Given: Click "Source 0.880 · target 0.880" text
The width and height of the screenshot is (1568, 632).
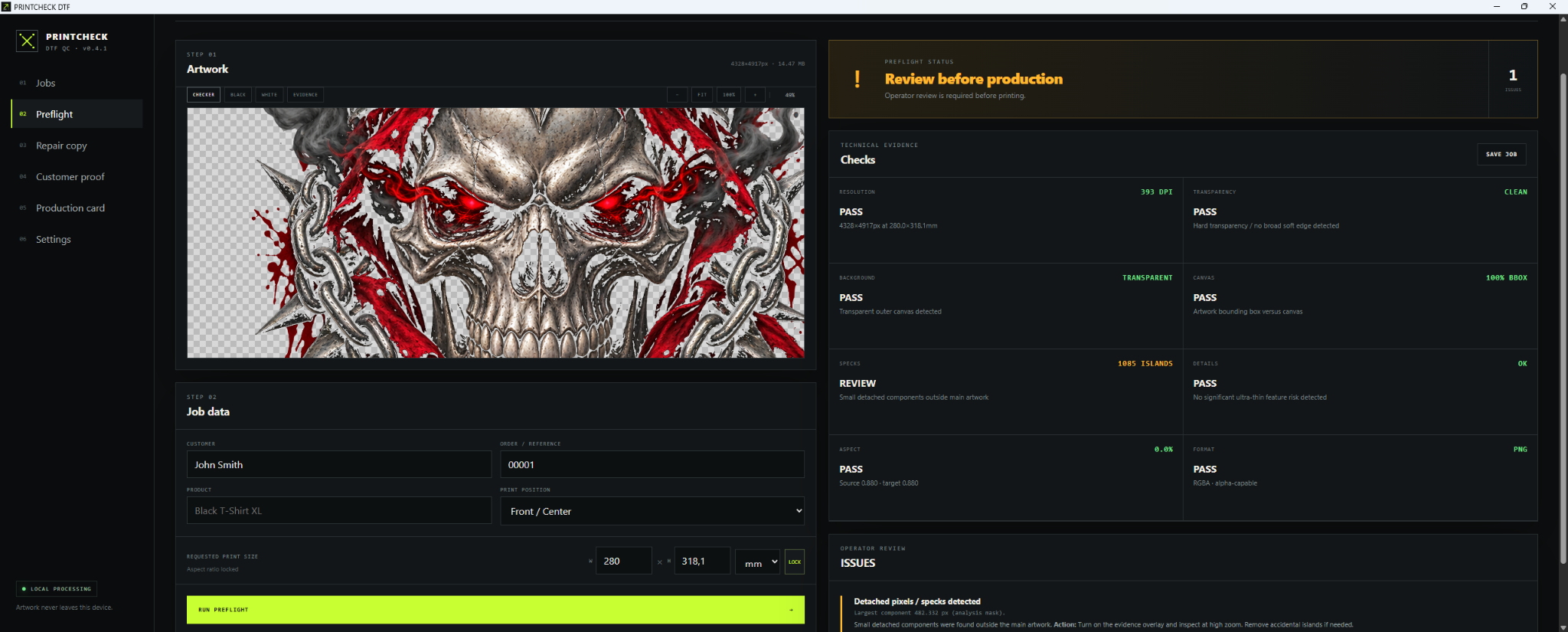Looking at the screenshot, I should pos(878,483).
